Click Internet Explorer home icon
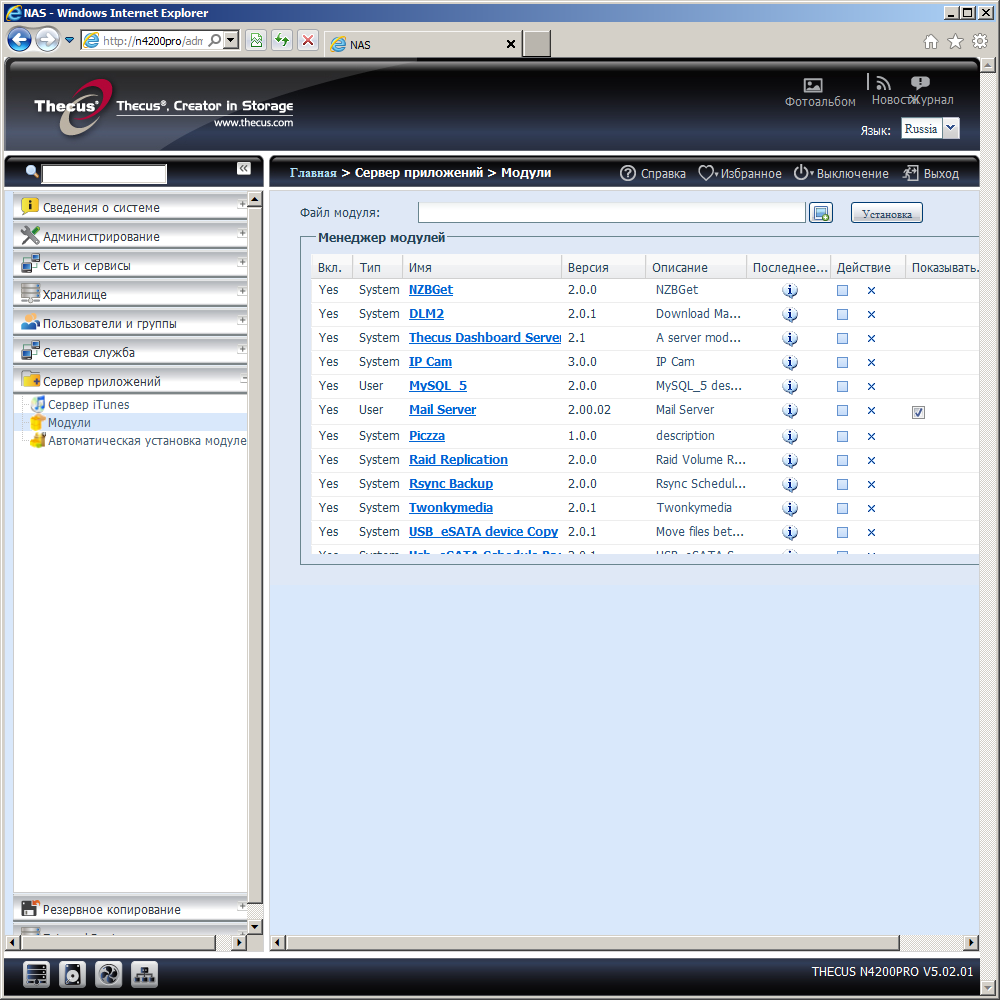The height and width of the screenshot is (1000, 1000). 930,41
